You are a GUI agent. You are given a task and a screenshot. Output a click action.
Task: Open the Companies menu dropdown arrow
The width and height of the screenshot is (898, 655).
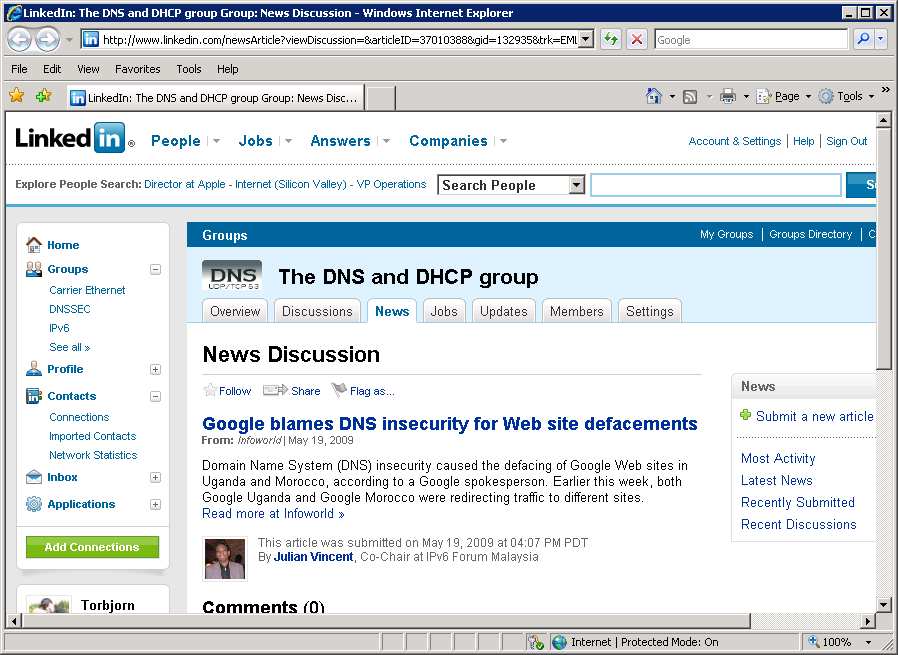(x=503, y=141)
